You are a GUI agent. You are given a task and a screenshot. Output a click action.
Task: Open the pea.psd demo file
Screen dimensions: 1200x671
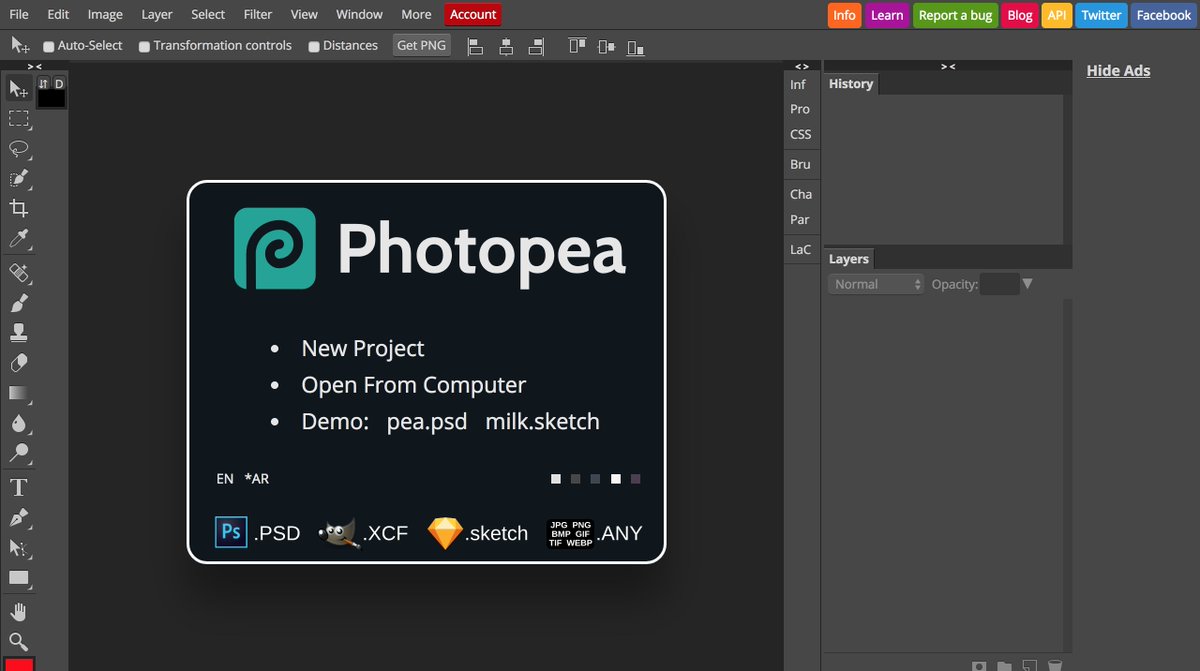click(x=427, y=421)
